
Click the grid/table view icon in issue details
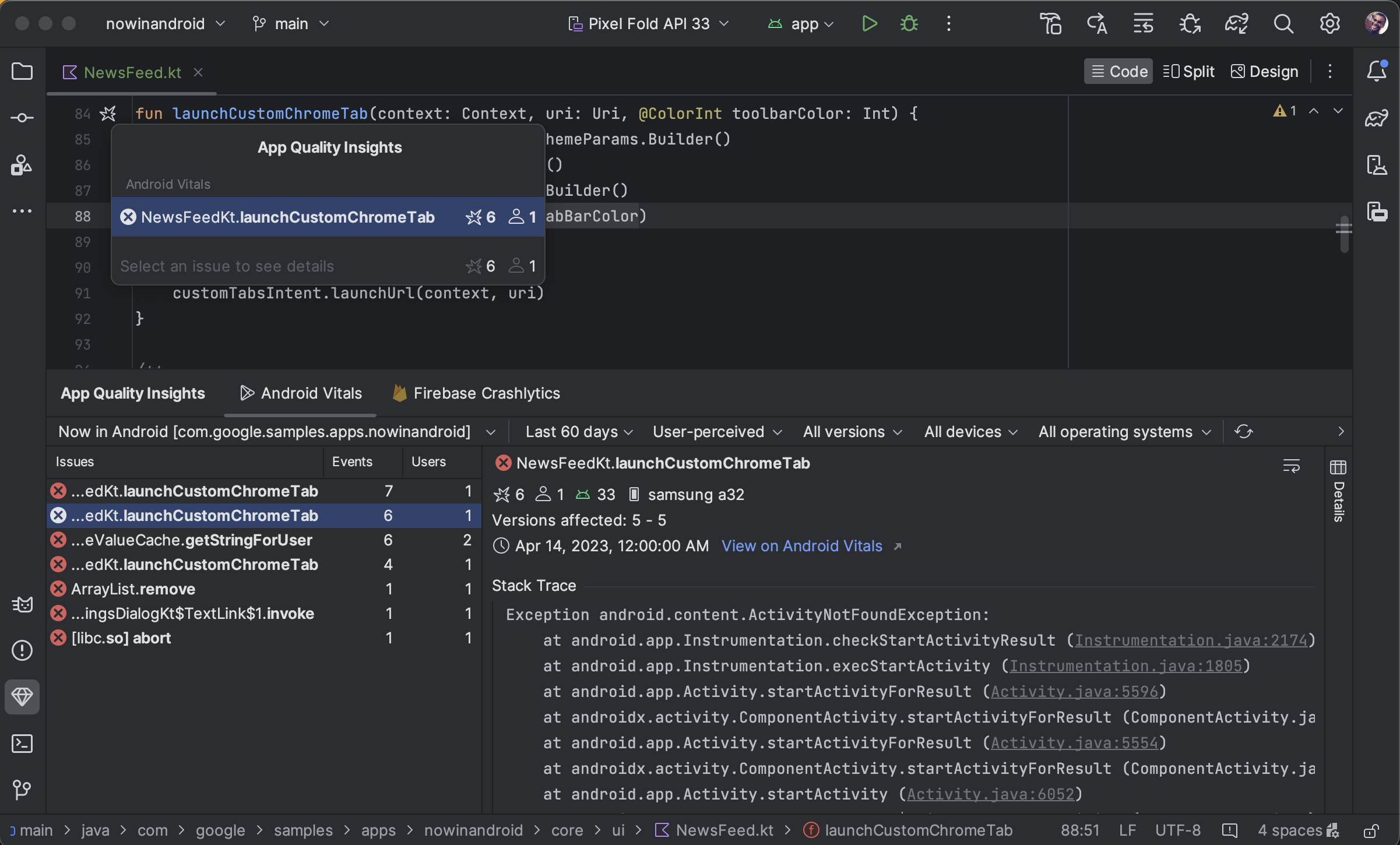click(x=1338, y=467)
